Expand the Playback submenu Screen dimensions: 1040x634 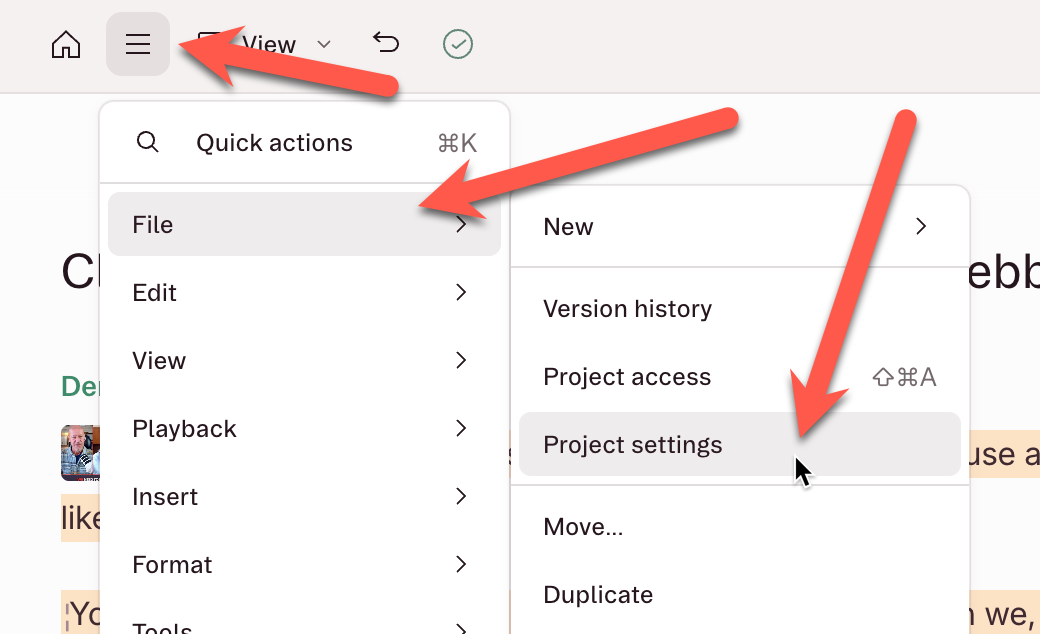[304, 428]
